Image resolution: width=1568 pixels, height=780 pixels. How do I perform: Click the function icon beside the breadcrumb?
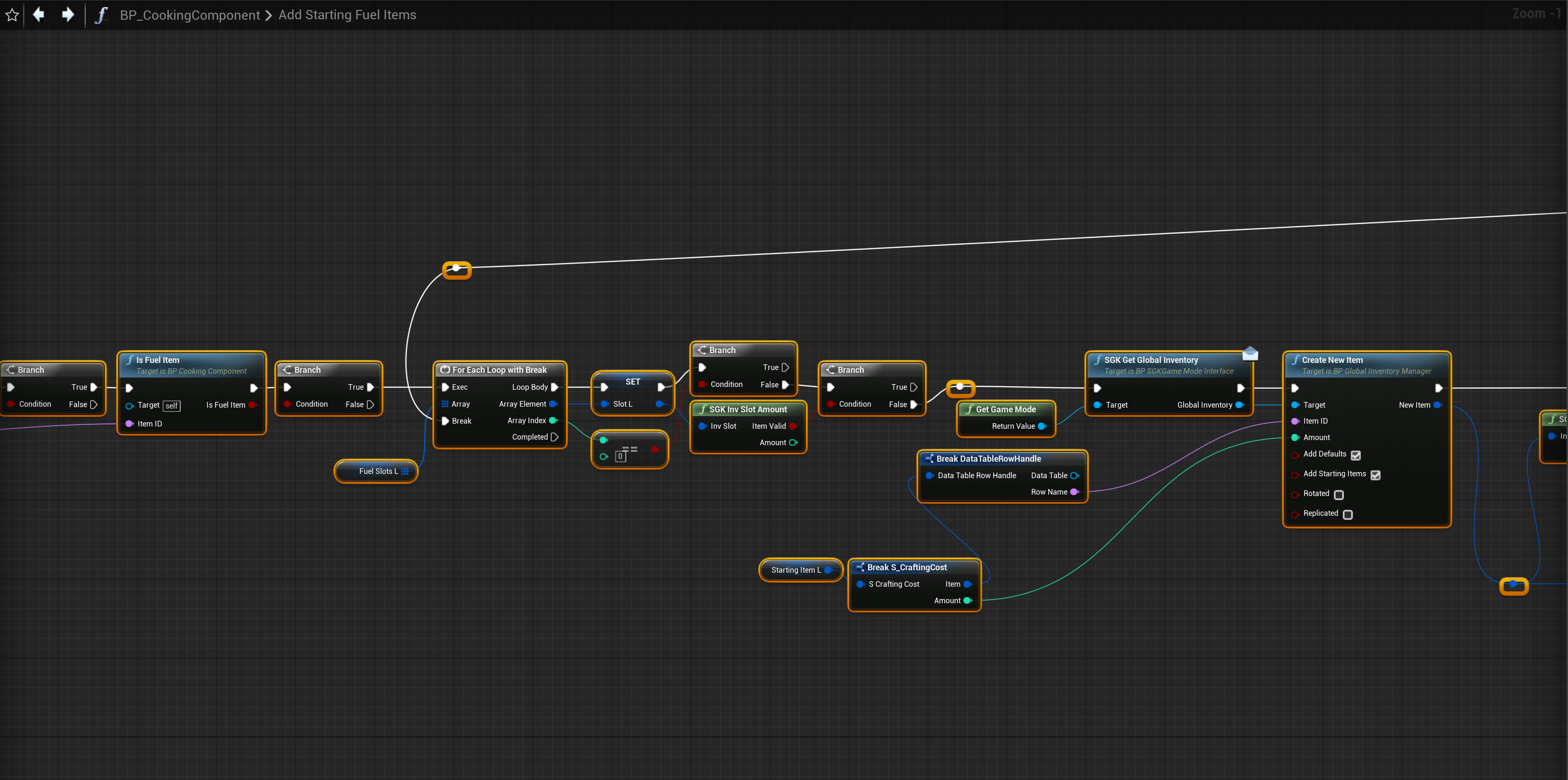[101, 15]
